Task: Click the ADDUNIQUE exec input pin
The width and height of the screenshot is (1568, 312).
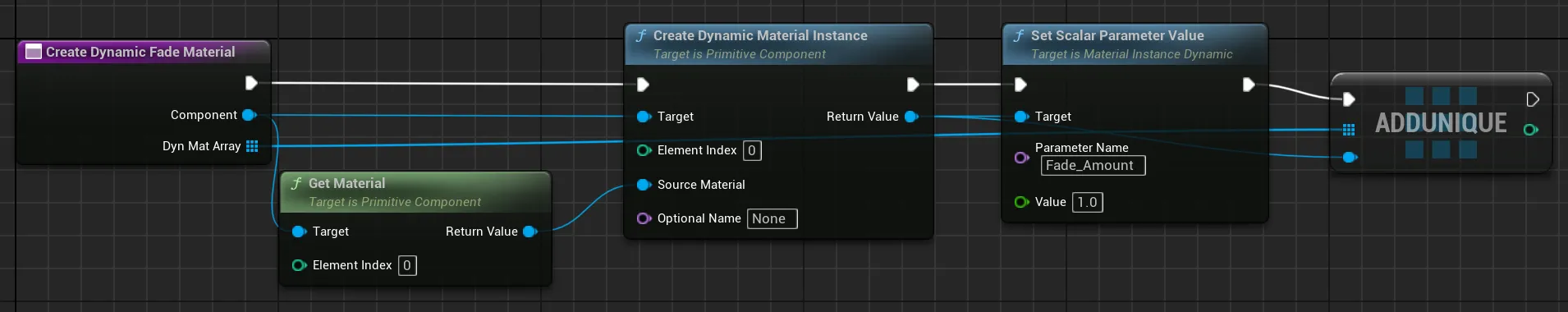Action: click(1349, 99)
